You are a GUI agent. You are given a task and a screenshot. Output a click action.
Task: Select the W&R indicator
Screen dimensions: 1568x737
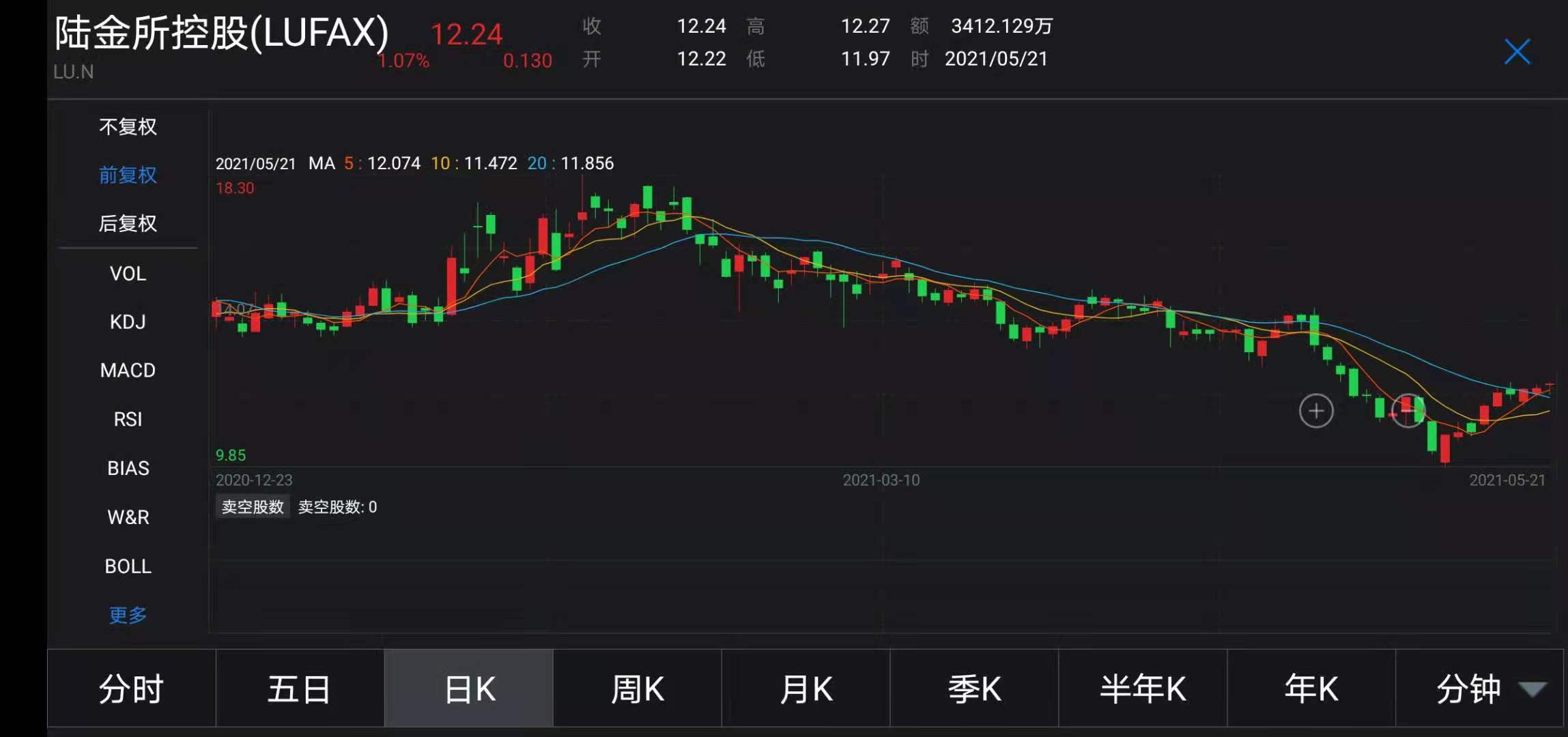coord(128,517)
